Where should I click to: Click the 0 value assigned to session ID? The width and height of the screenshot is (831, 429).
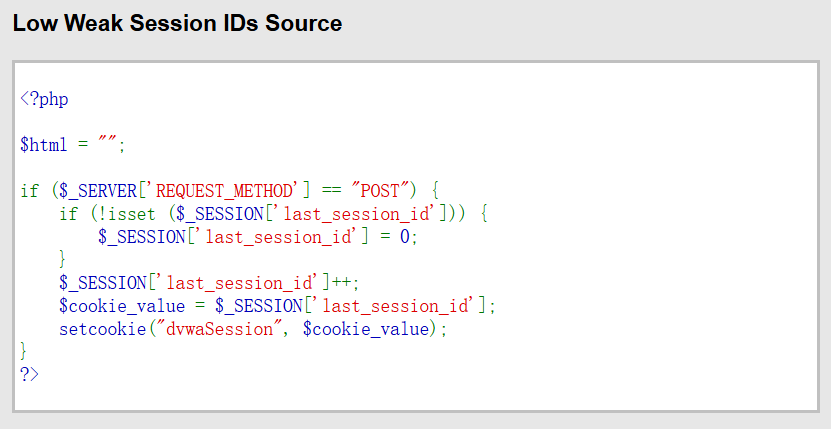[x=405, y=237]
